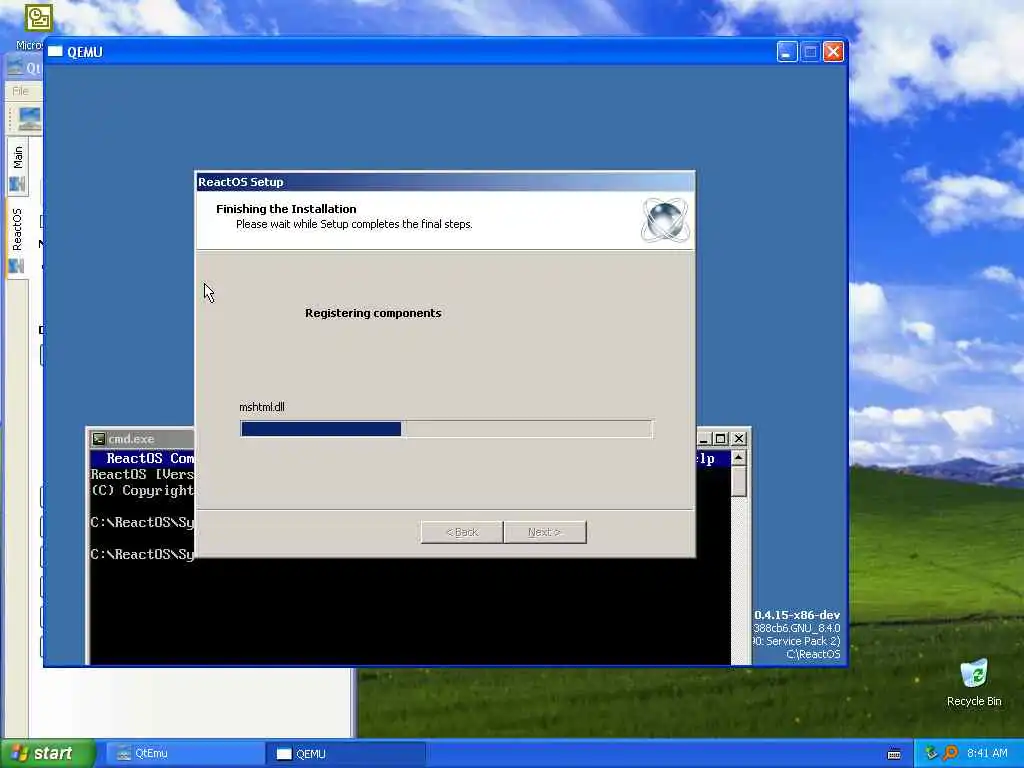Click the Safely Remove Hardware tray icon

(x=932, y=753)
